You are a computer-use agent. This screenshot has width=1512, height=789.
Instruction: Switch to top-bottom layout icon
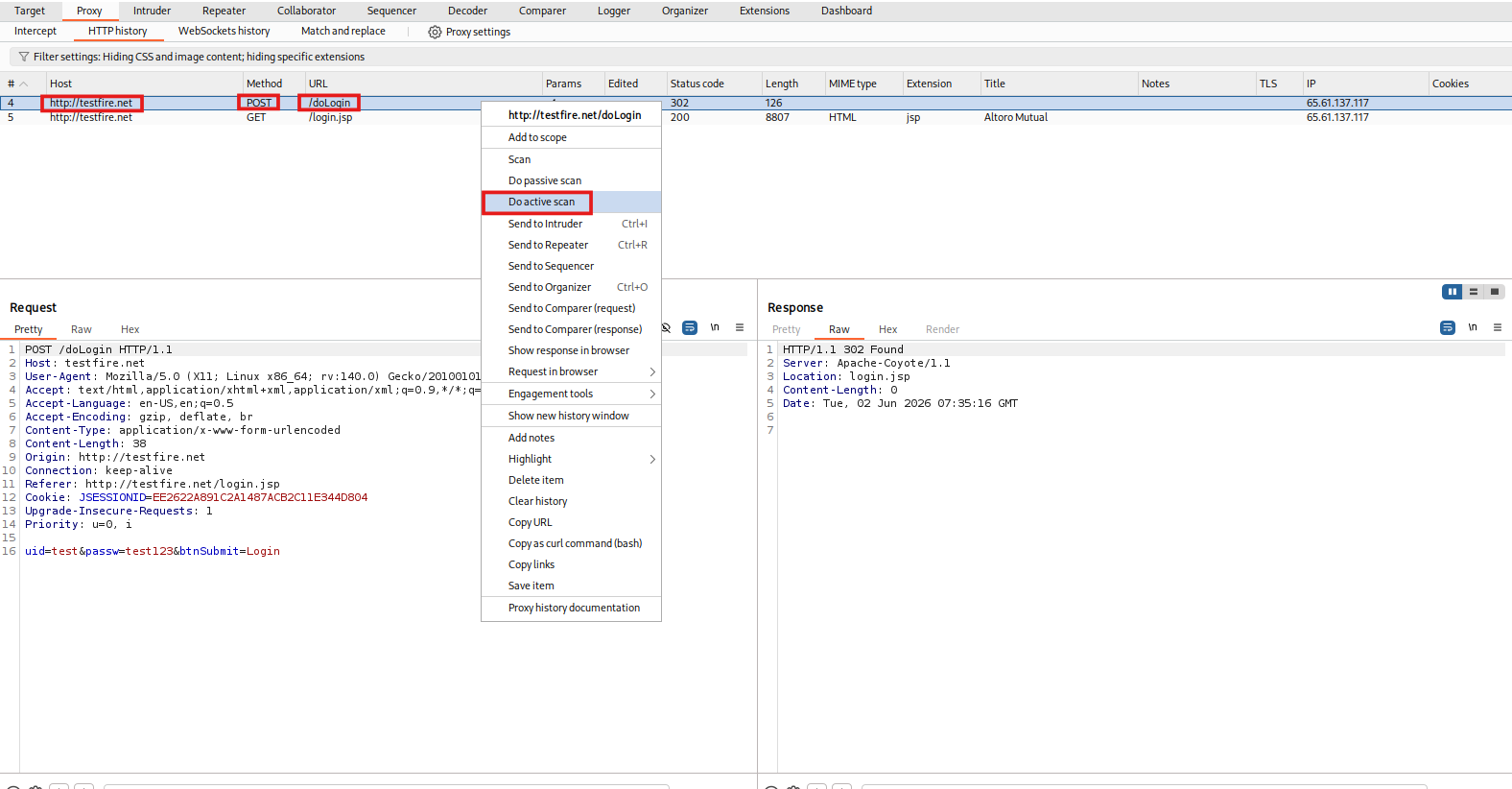[x=1474, y=292]
